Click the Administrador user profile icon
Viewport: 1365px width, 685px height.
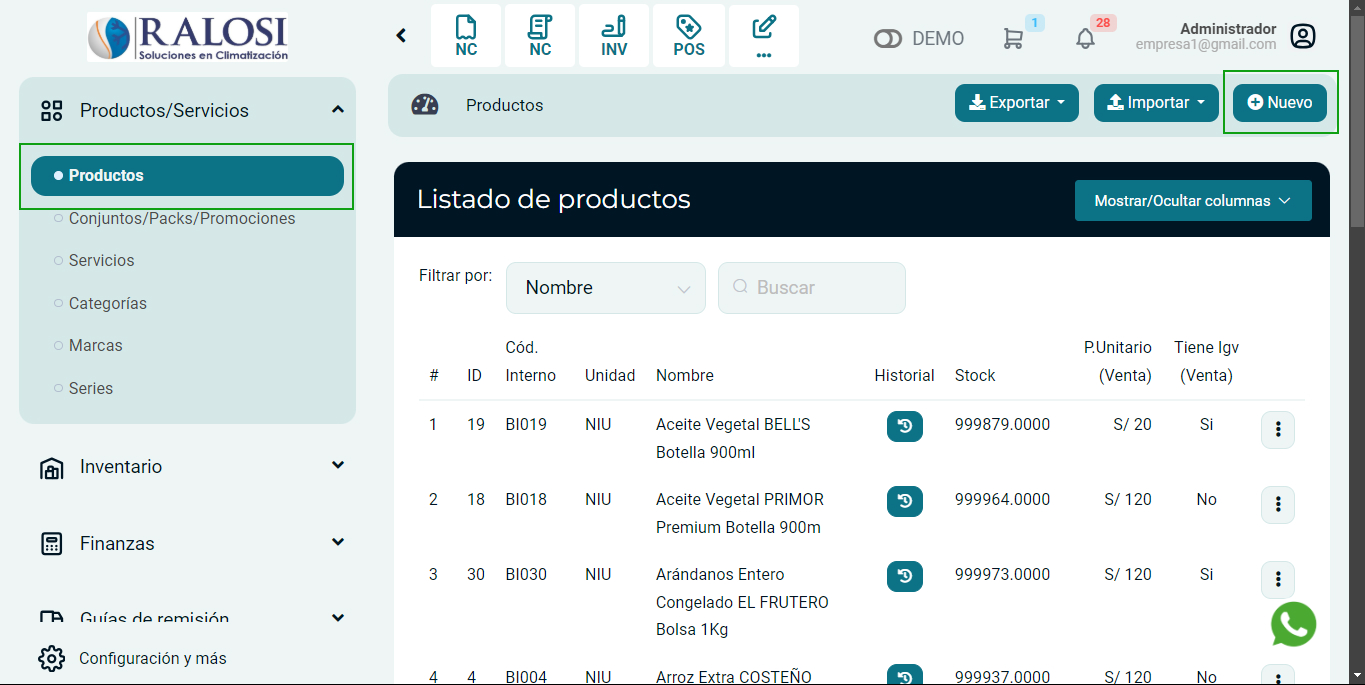coord(1302,37)
